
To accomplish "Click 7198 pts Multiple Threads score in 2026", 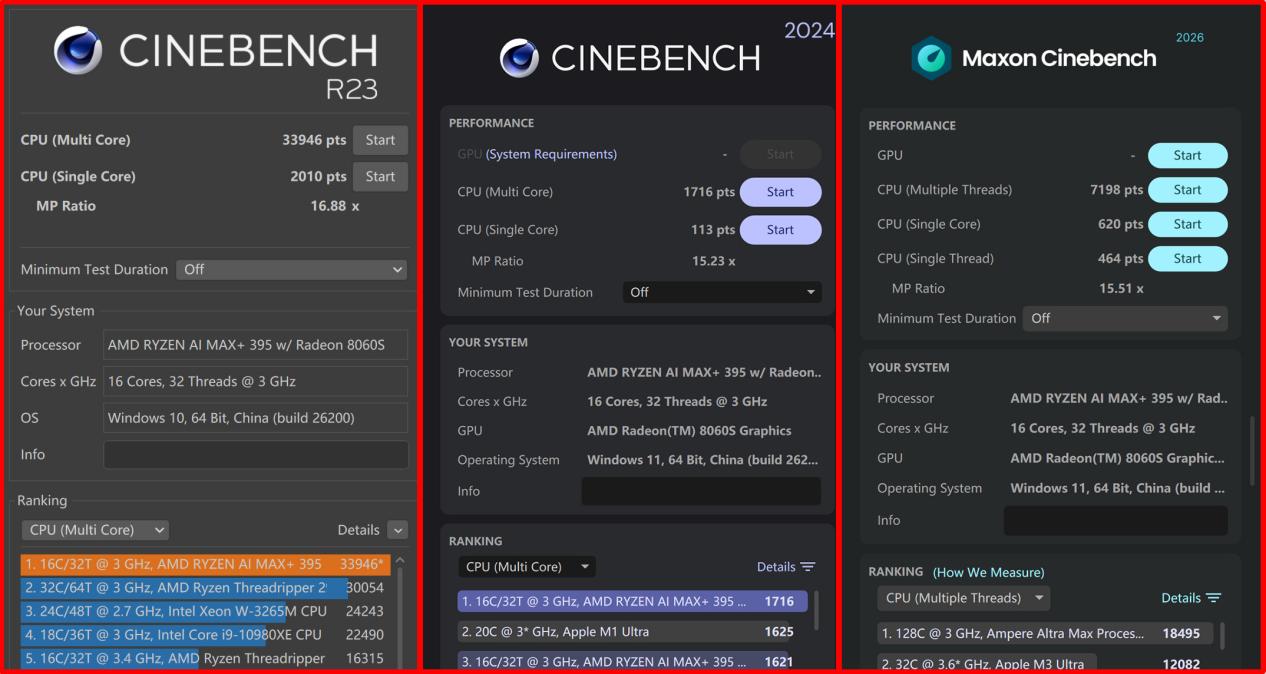I will click(1117, 190).
